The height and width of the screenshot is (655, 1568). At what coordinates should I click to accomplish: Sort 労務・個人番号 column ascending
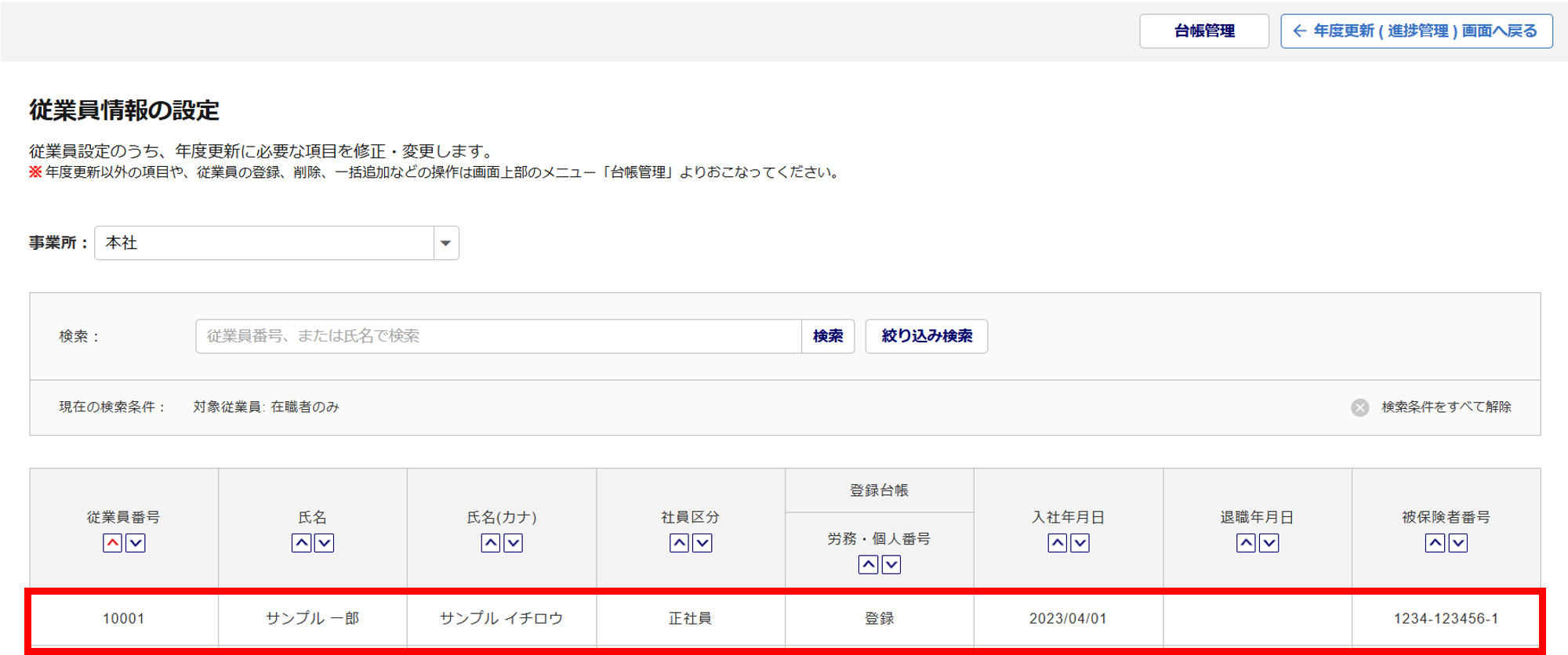pyautogui.click(x=868, y=565)
